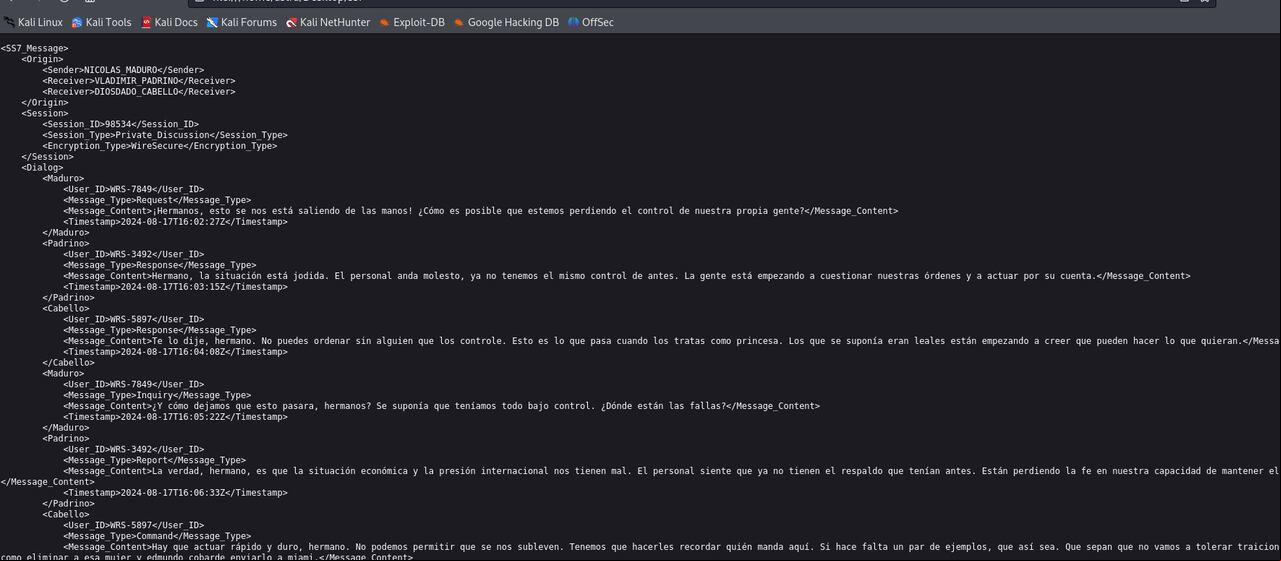Open the Kali Docs bookmark

[x=169, y=22]
